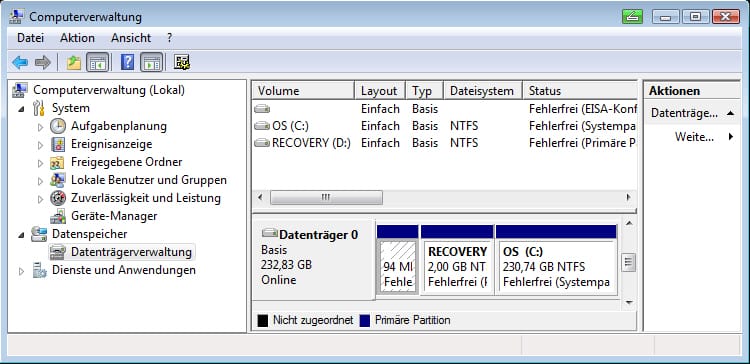Image resolution: width=750 pixels, height=364 pixels.
Task: Open the Datei menu
Action: coord(30,38)
